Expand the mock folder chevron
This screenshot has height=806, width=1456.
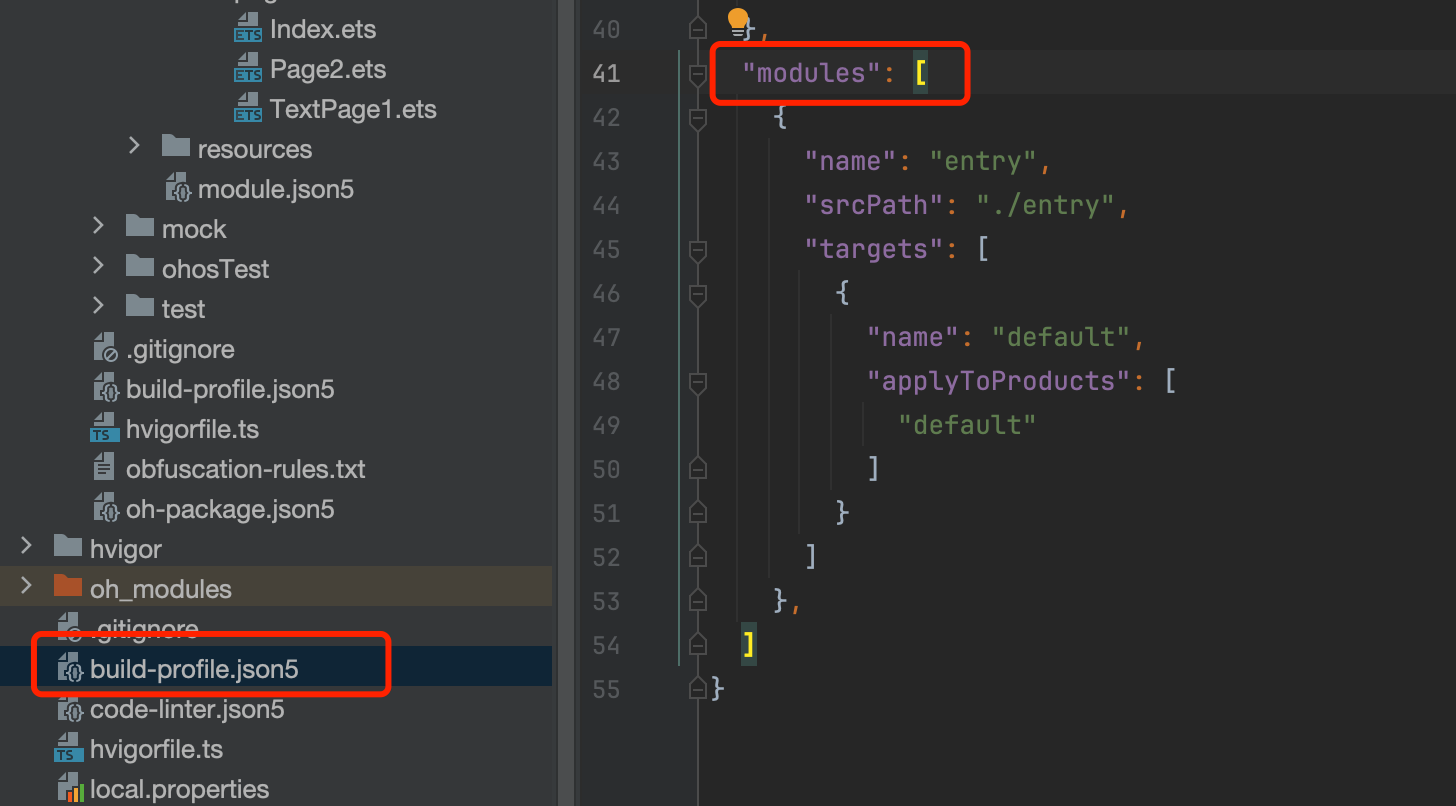98,227
